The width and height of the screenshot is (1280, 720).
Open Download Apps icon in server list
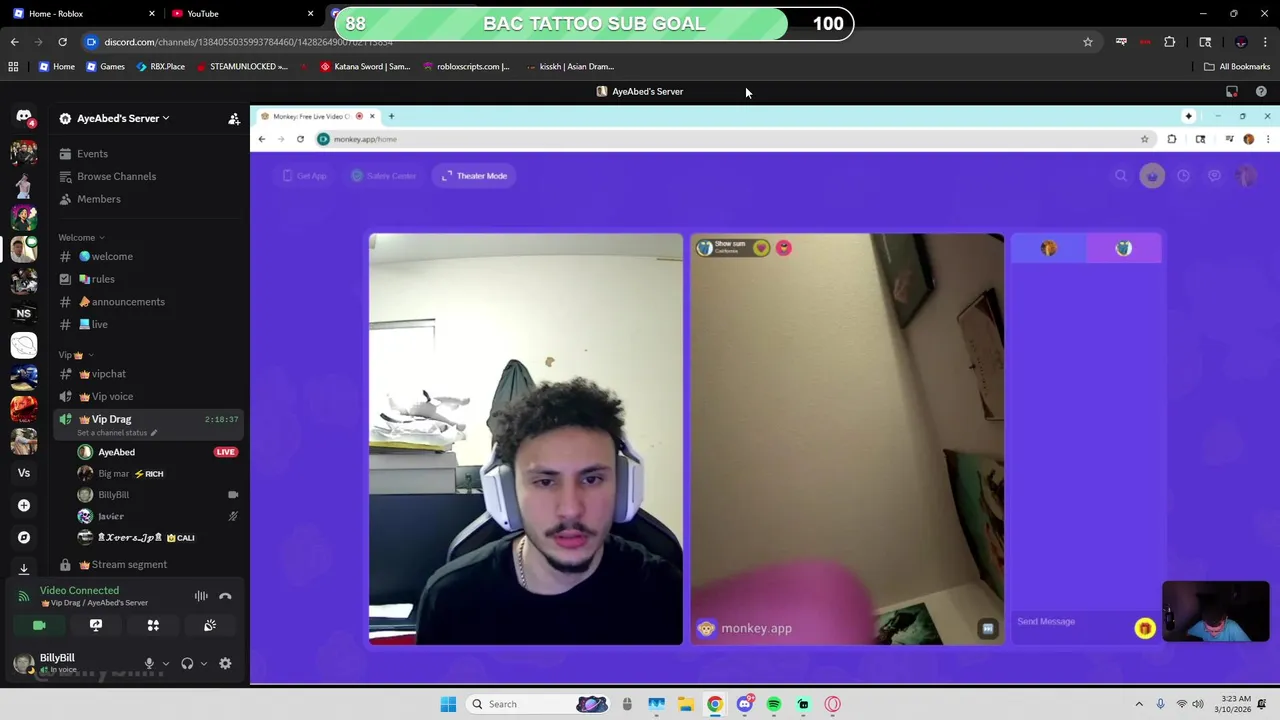(x=24, y=568)
